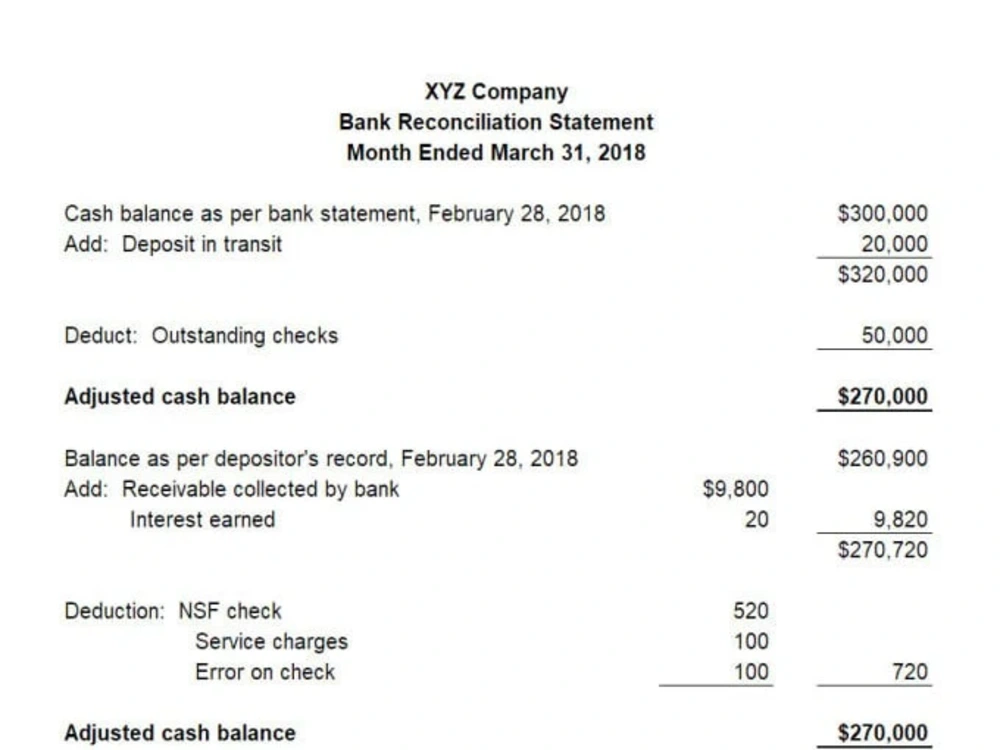This screenshot has width=1000, height=750.
Task: Click the $260,900 depositor's record balance
Action: 883,458
